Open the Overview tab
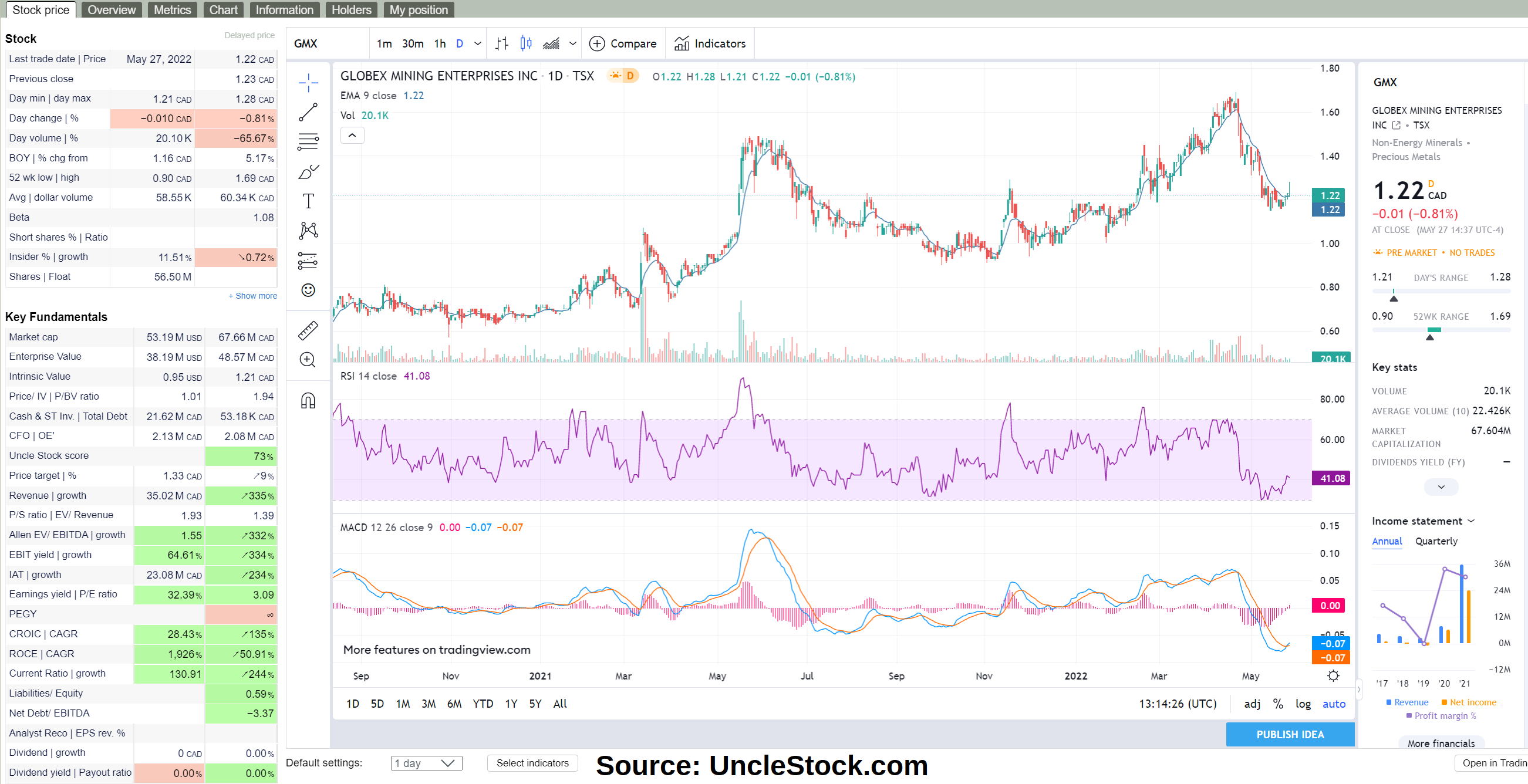Viewport: 1528px width, 784px height. coord(112,9)
